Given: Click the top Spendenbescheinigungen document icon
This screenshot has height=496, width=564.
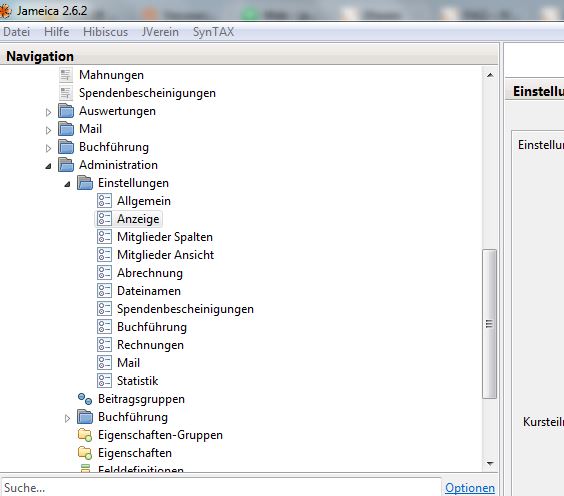Looking at the screenshot, I should coord(66,93).
